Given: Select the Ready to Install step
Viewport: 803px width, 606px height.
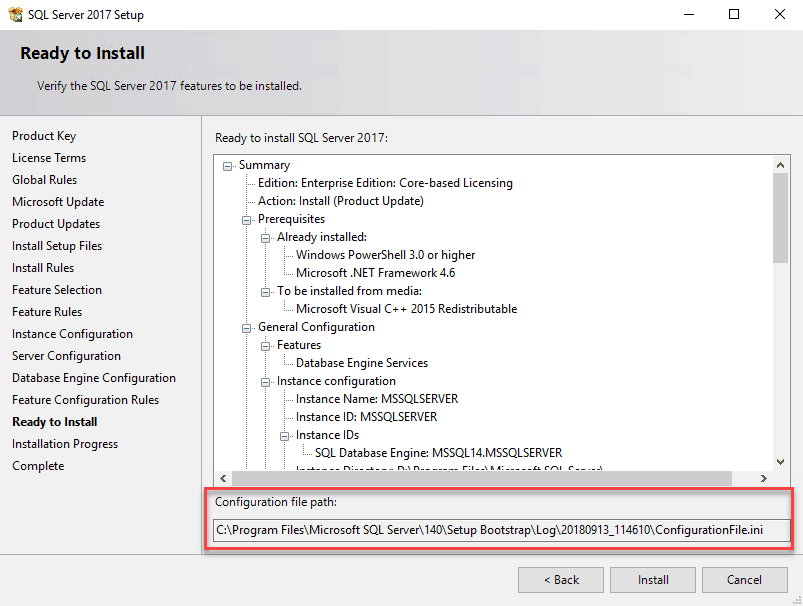Looking at the screenshot, I should coord(55,422).
